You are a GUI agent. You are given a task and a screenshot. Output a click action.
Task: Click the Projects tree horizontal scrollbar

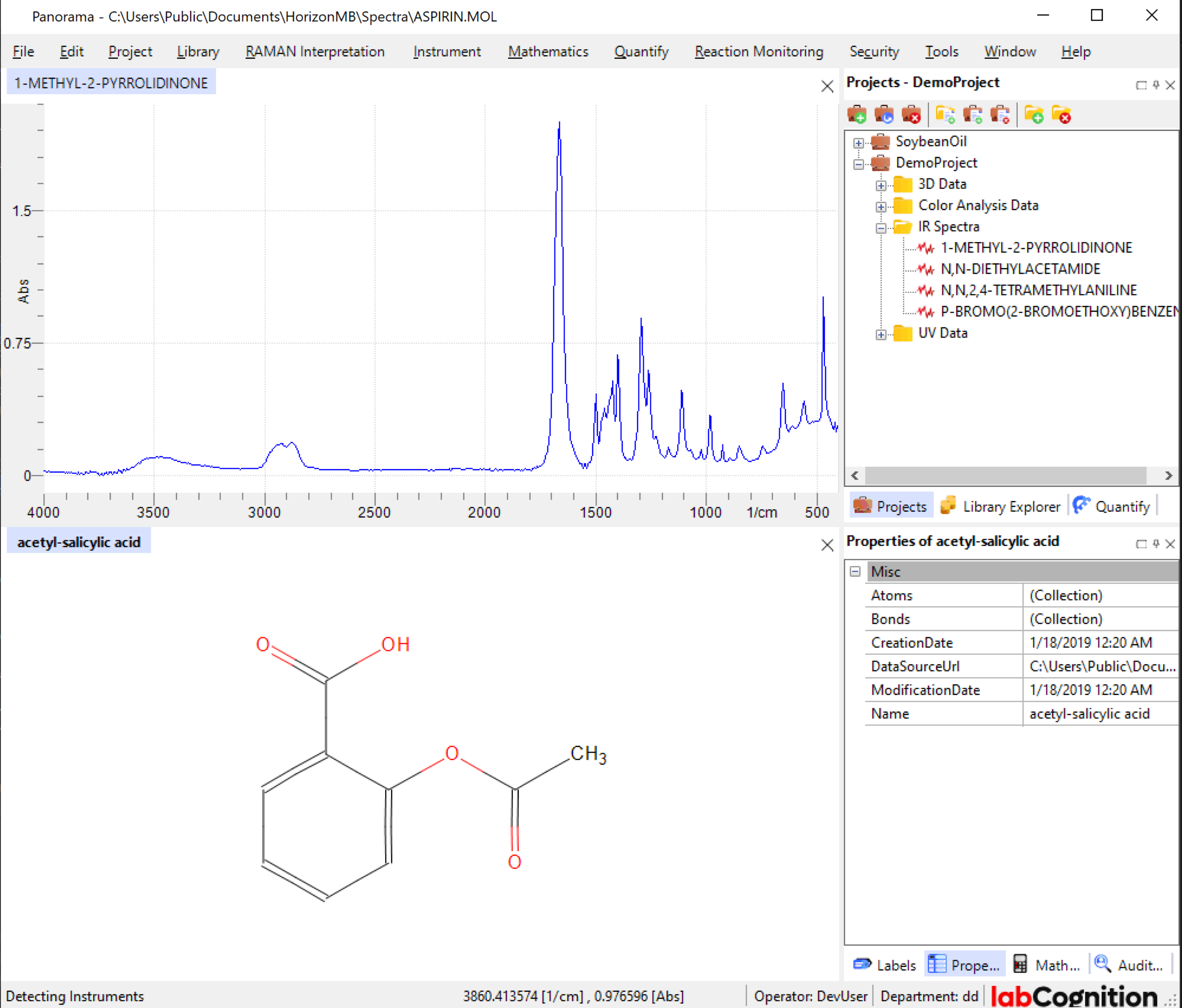click(1005, 475)
